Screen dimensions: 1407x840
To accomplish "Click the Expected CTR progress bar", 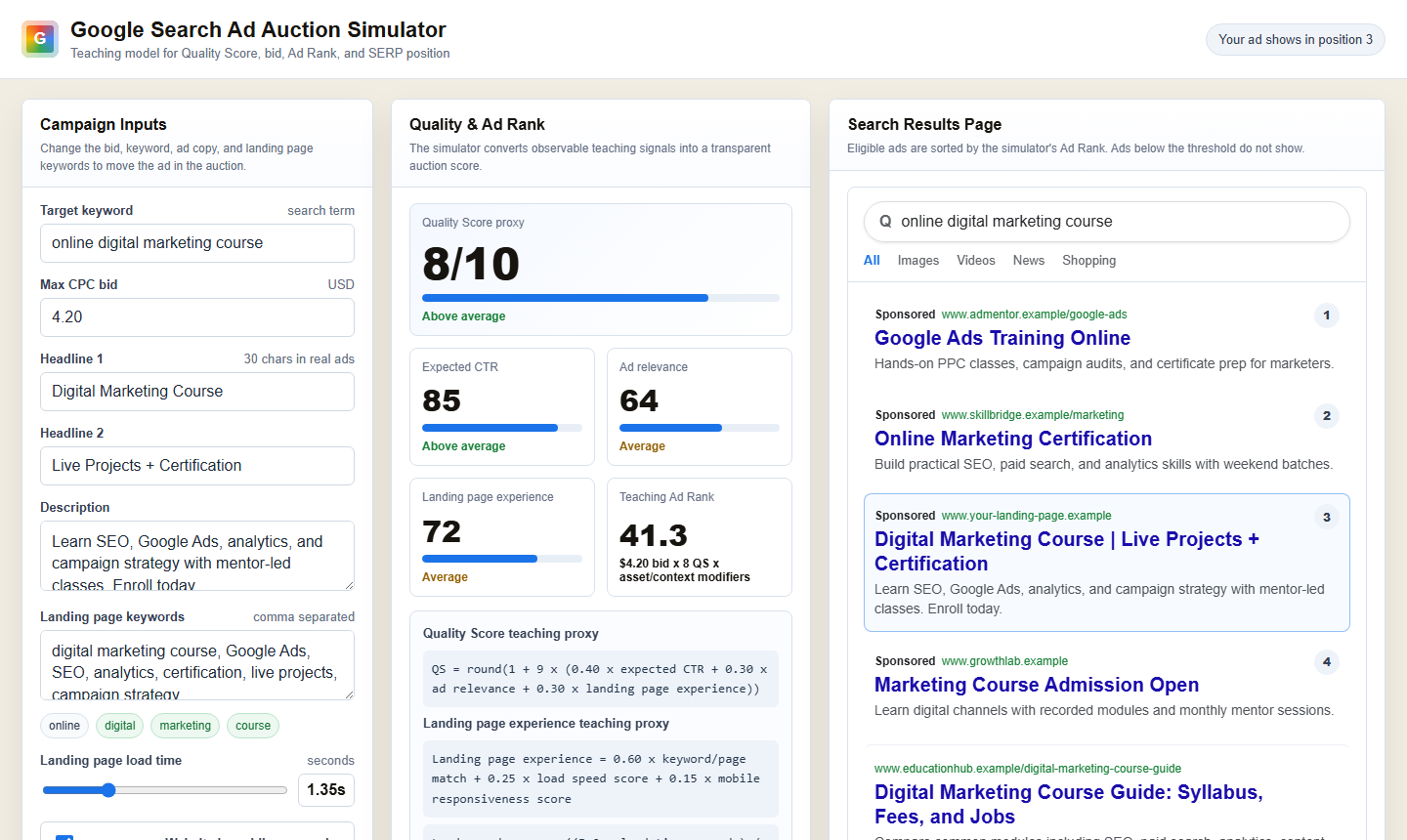I will [x=502, y=428].
